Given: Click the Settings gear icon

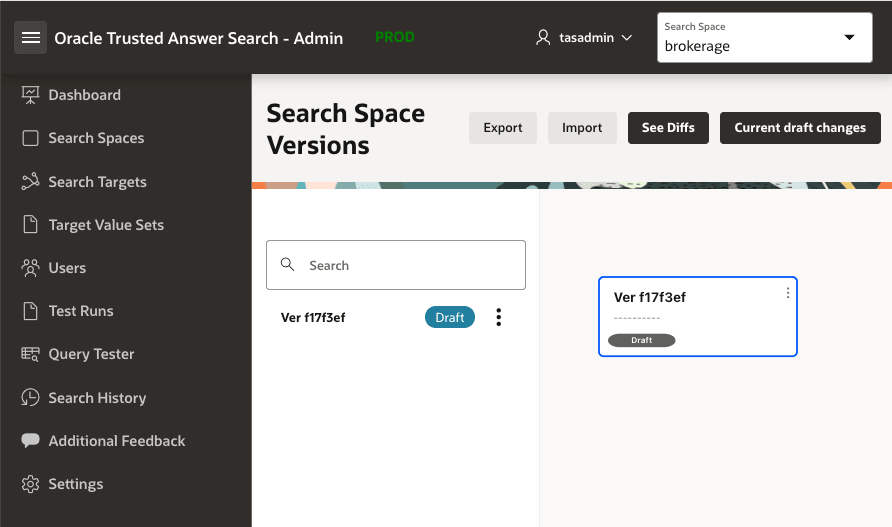Looking at the screenshot, I should click(x=30, y=484).
